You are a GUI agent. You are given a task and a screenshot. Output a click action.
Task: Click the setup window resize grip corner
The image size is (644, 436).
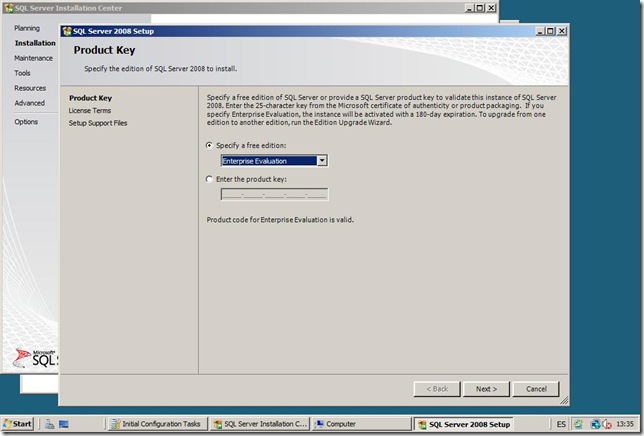click(x=564, y=400)
